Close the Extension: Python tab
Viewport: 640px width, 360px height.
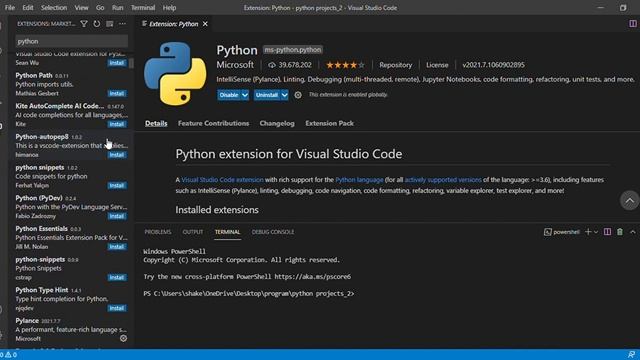205,24
